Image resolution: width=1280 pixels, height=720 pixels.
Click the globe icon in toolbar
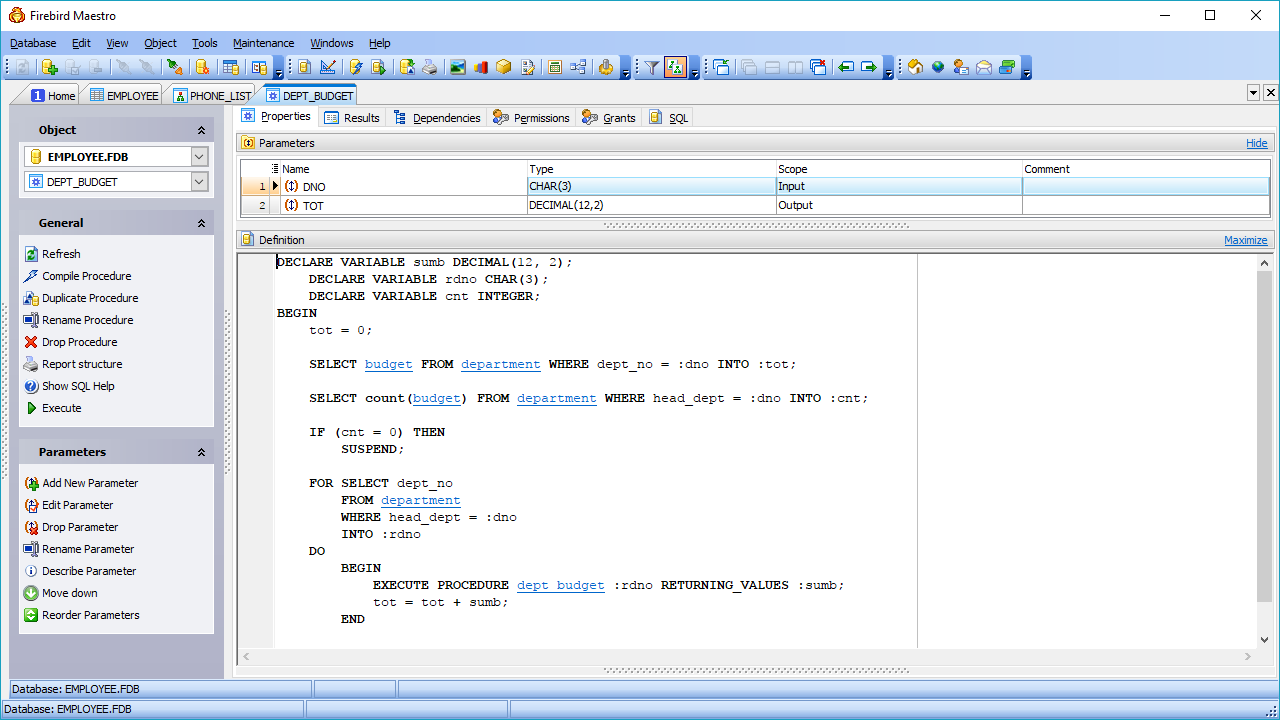(938, 67)
